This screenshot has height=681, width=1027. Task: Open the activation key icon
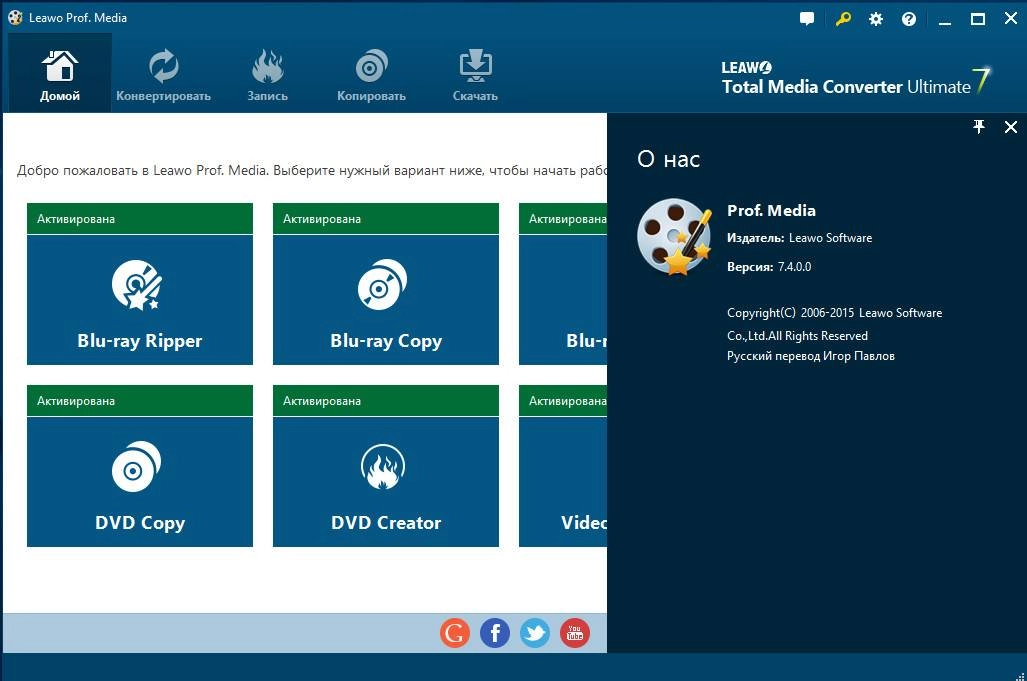[843, 19]
